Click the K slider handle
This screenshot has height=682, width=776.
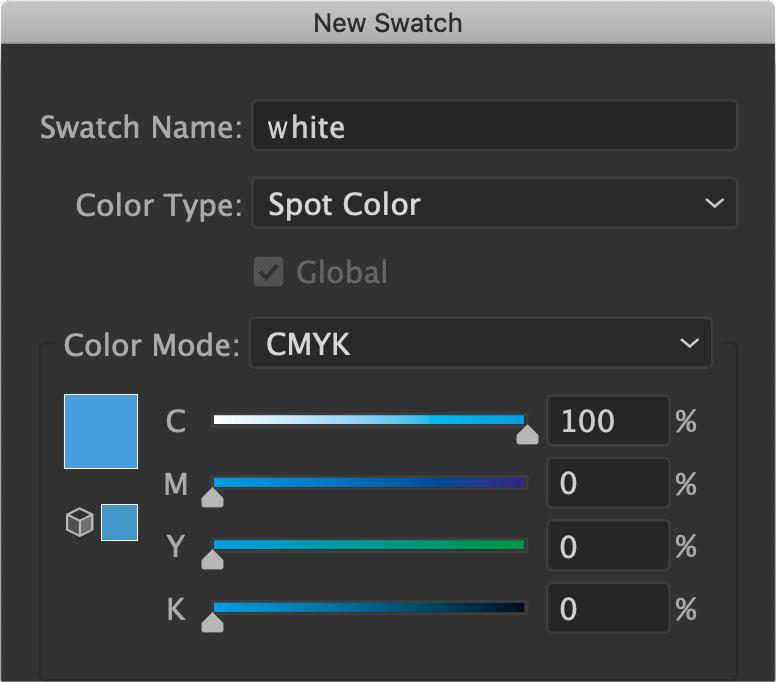click(212, 622)
